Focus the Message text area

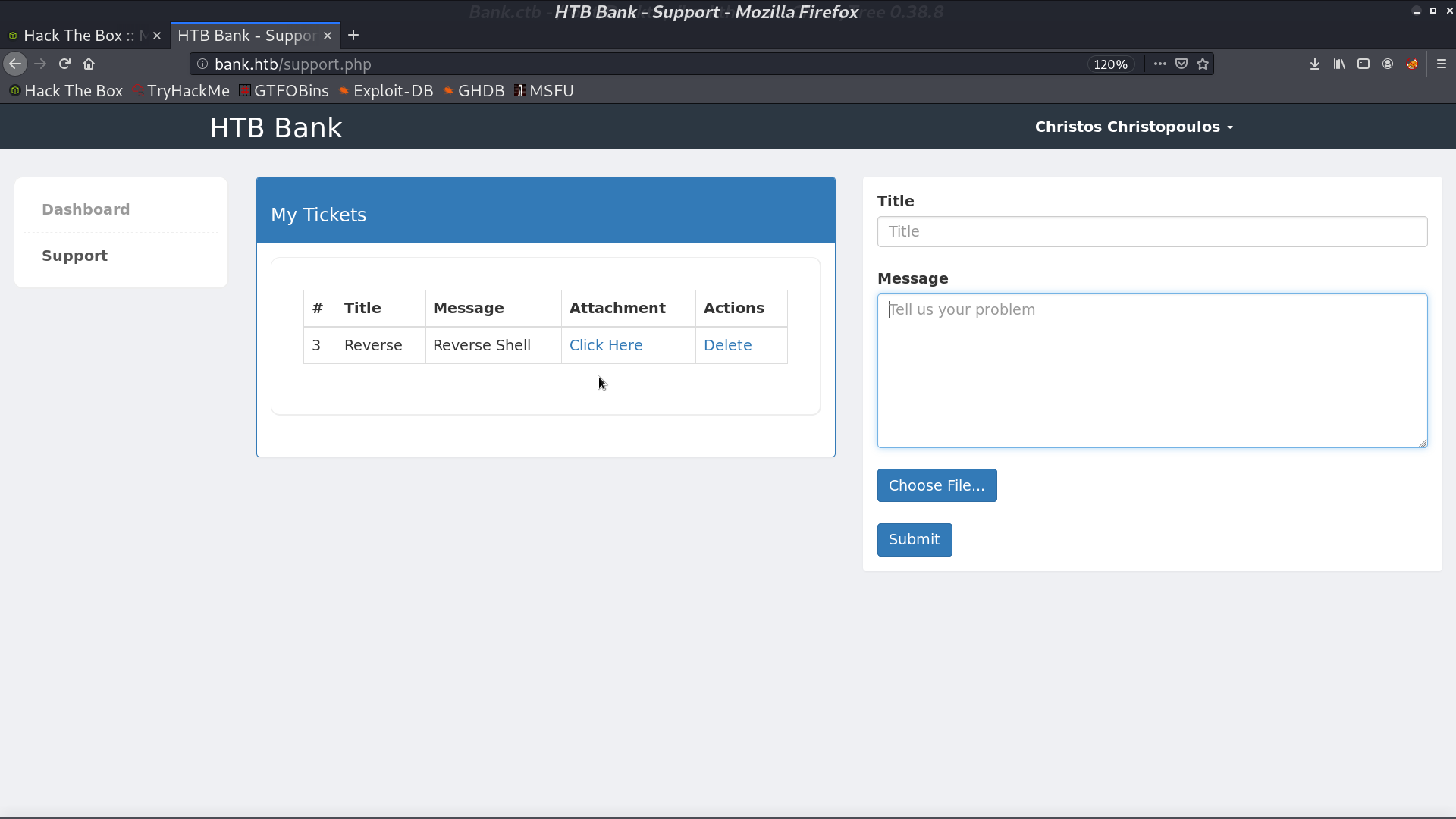pyautogui.click(x=1152, y=371)
